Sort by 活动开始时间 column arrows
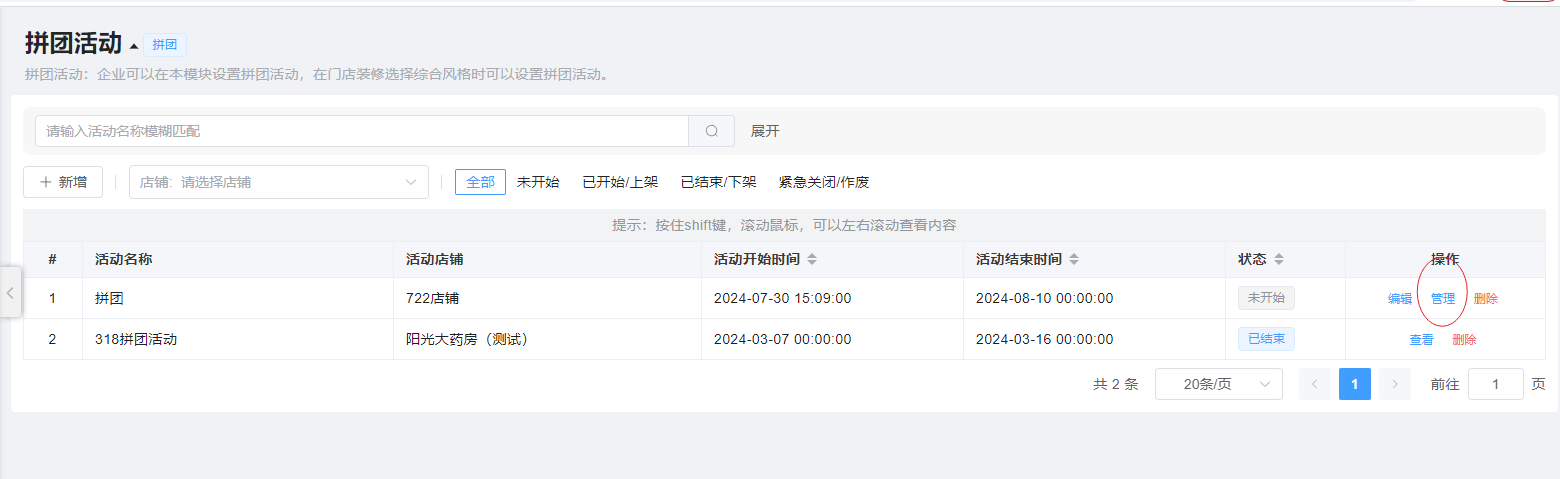 click(812, 259)
